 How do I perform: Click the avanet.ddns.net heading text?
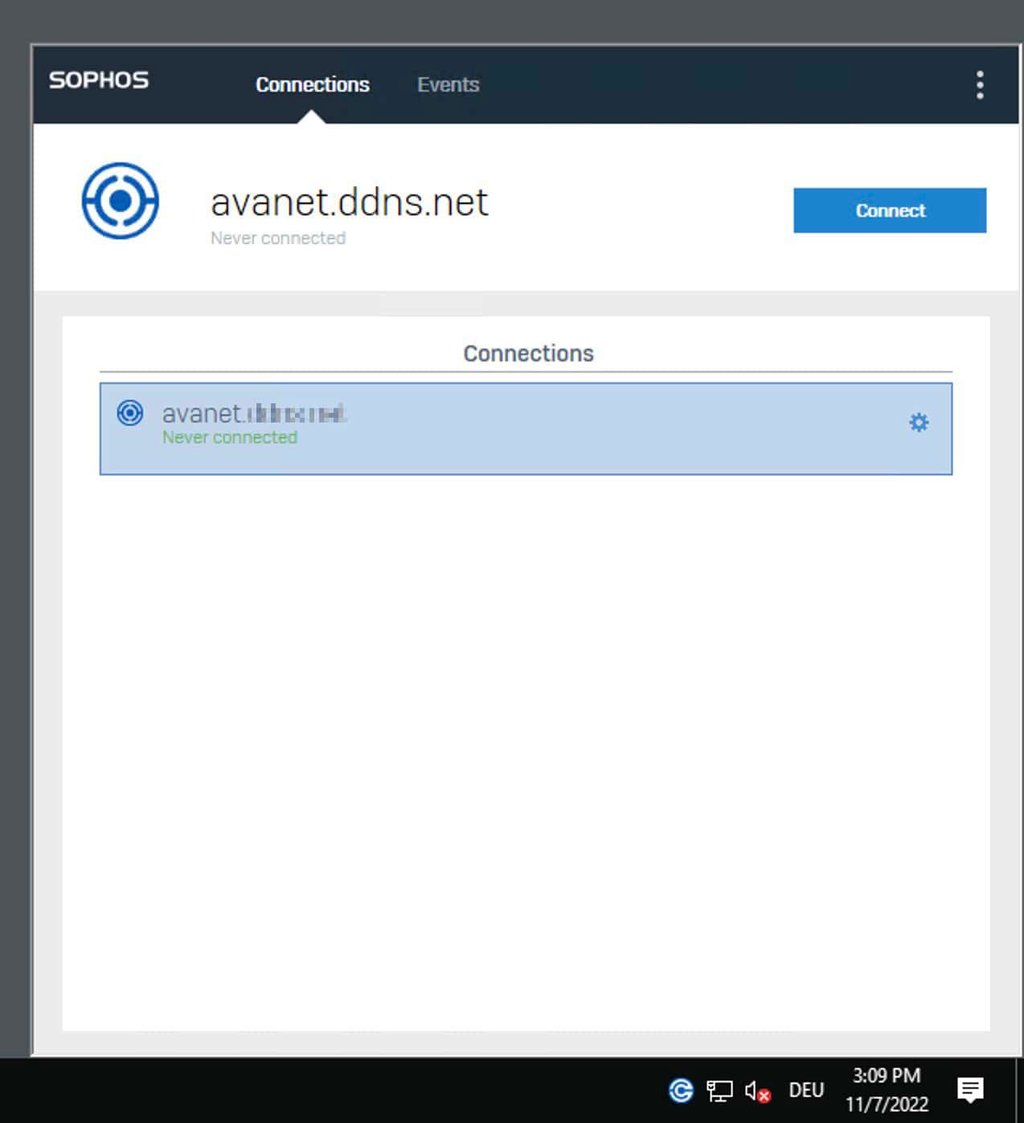click(349, 202)
